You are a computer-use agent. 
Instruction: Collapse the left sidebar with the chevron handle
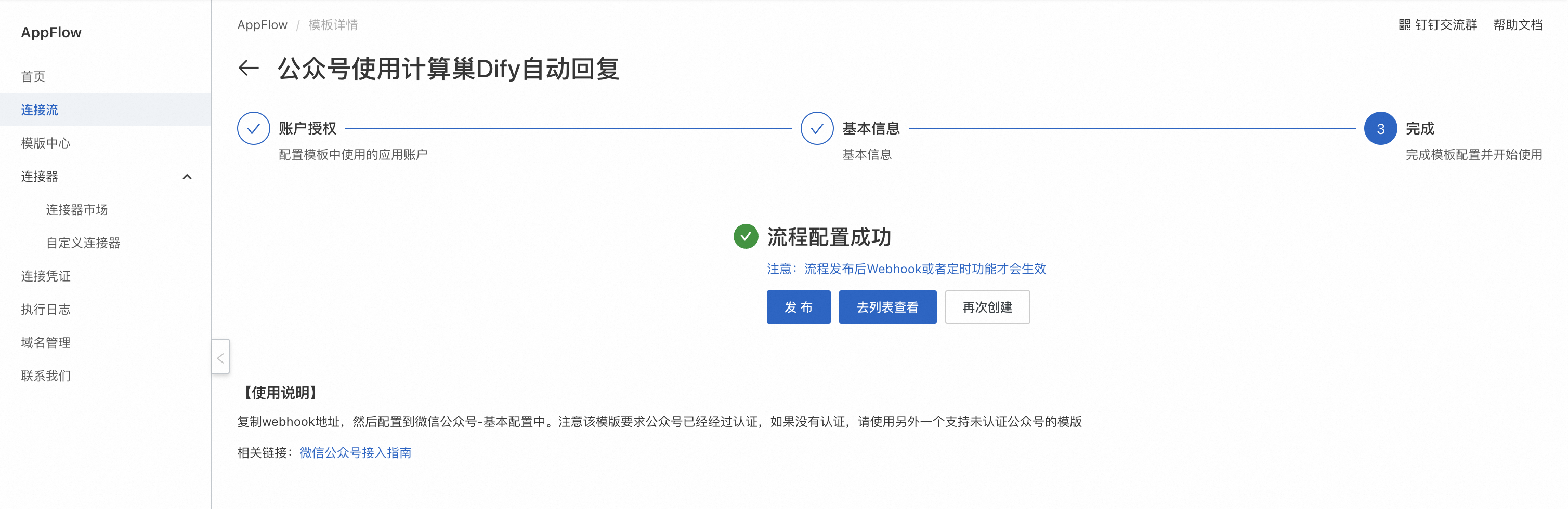(220, 357)
